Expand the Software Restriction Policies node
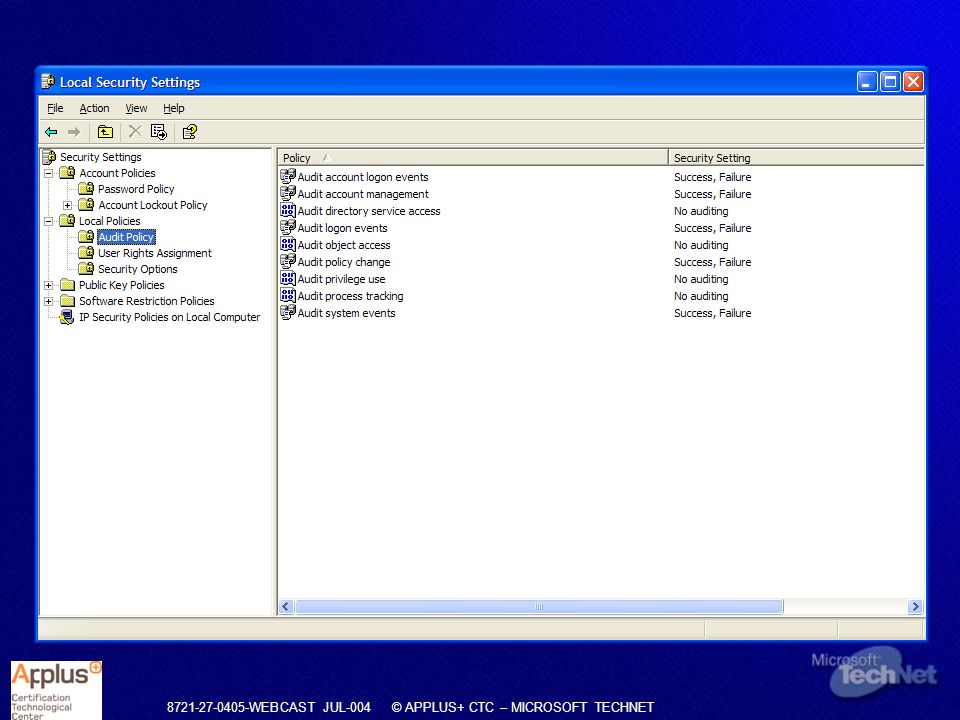 pyautogui.click(x=48, y=301)
